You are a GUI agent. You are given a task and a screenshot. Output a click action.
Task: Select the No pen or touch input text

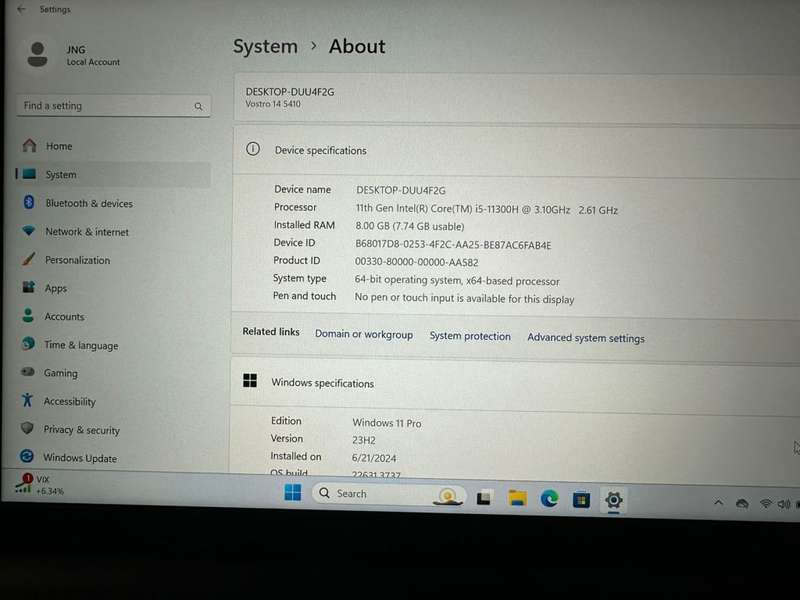[464, 298]
